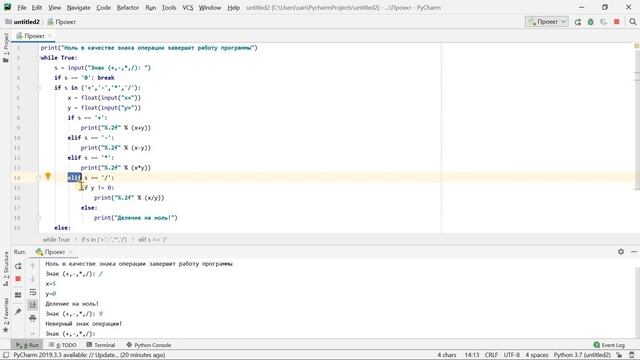Click the Проект file breadcrumb in navigation bar
This screenshot has height=360, width=640.
point(62,22)
